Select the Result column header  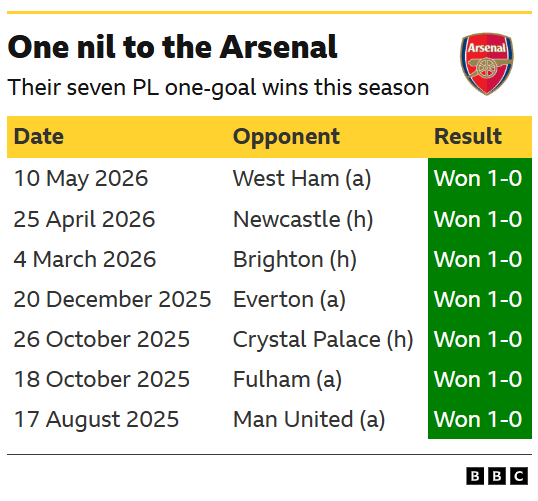pyautogui.click(x=468, y=137)
